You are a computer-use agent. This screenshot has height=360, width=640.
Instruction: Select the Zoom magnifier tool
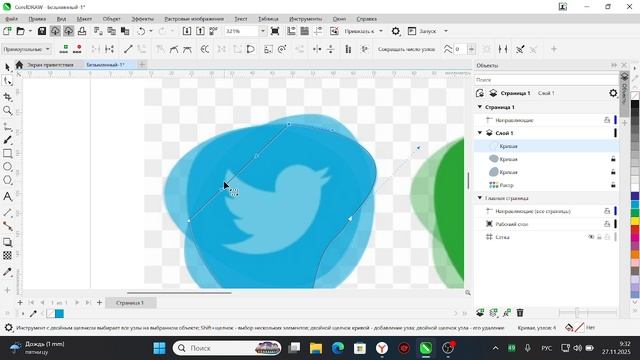point(7,111)
